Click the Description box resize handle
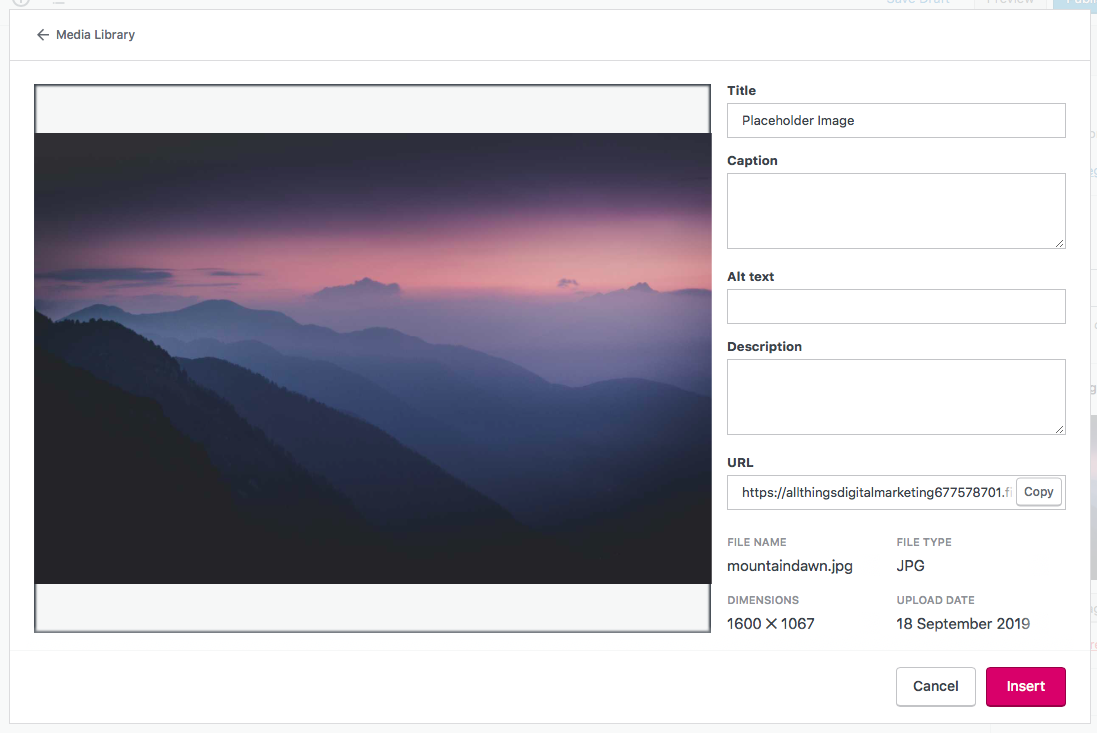The width and height of the screenshot is (1097, 733). (1059, 429)
